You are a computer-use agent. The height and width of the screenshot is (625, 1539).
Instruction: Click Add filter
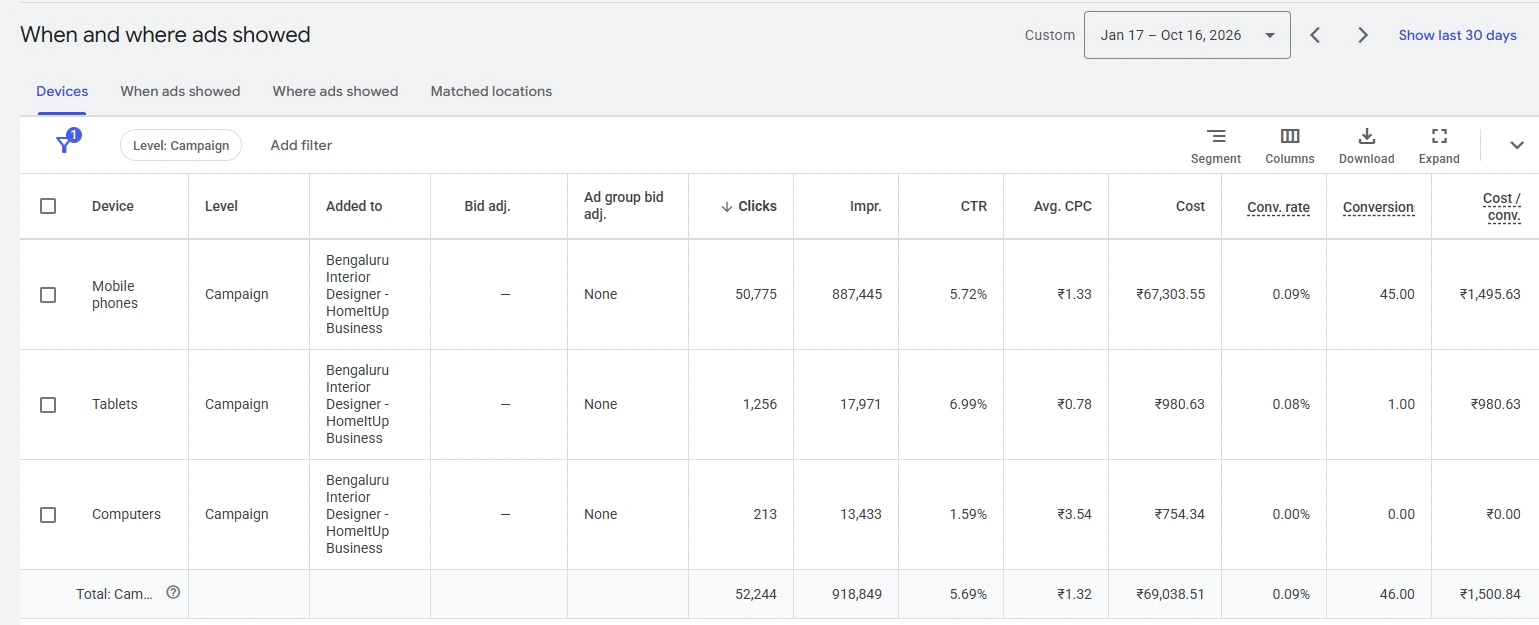pos(301,145)
